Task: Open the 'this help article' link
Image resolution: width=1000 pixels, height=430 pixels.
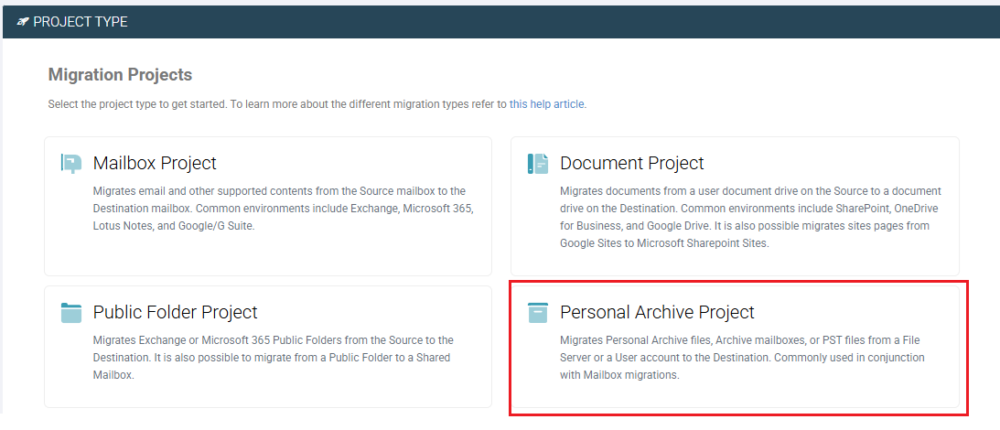Action: coord(547,104)
